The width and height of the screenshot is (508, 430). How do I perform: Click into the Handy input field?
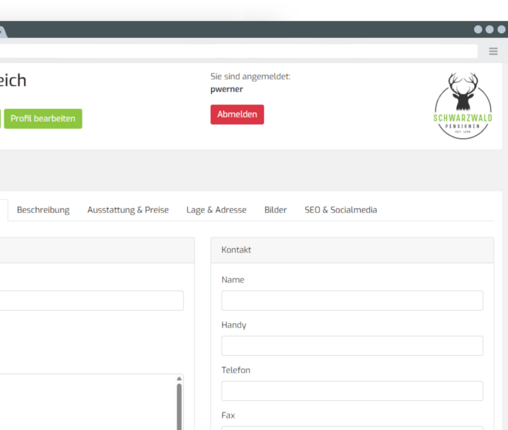352,346
